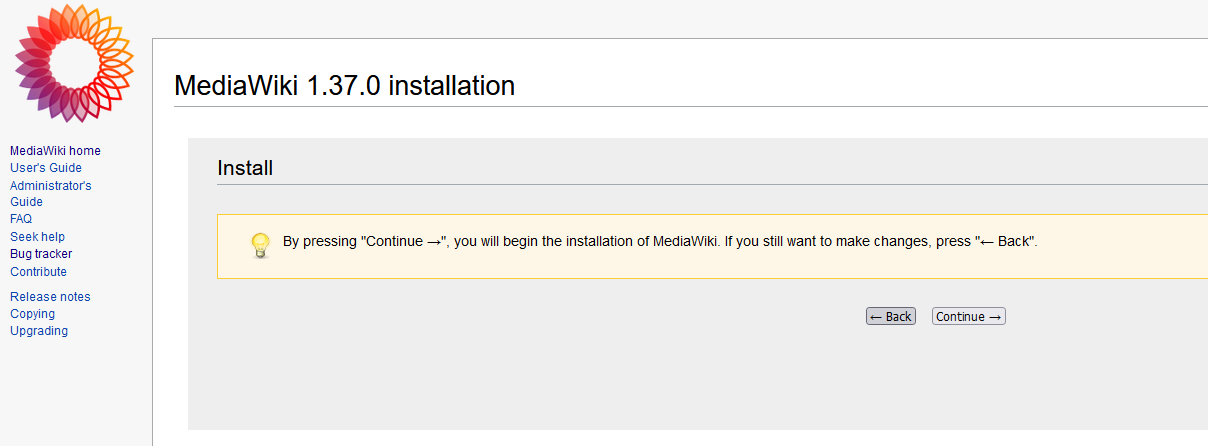
Task: Open the Release notes link
Action: coord(50,297)
